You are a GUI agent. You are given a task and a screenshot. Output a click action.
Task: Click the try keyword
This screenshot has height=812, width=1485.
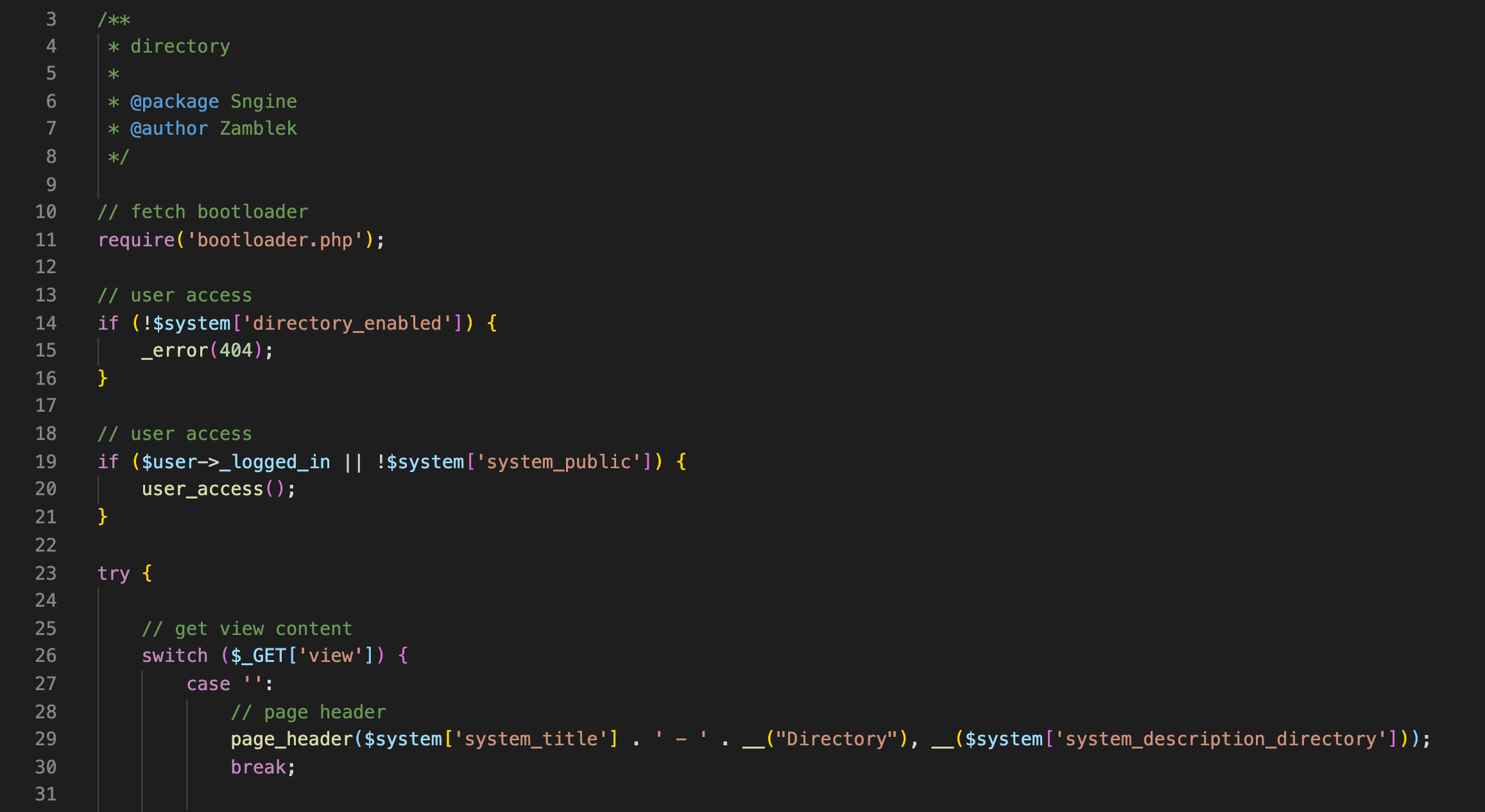[114, 573]
